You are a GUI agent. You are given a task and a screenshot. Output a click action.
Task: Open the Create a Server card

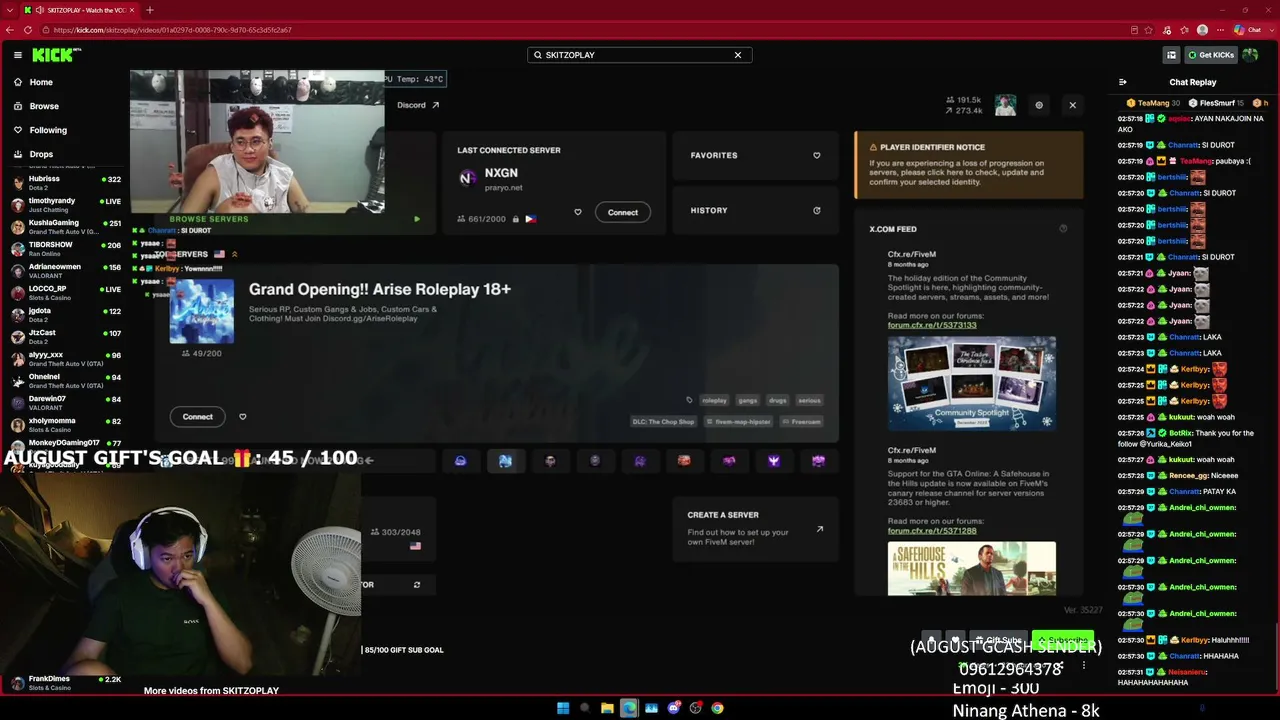pyautogui.click(x=755, y=529)
